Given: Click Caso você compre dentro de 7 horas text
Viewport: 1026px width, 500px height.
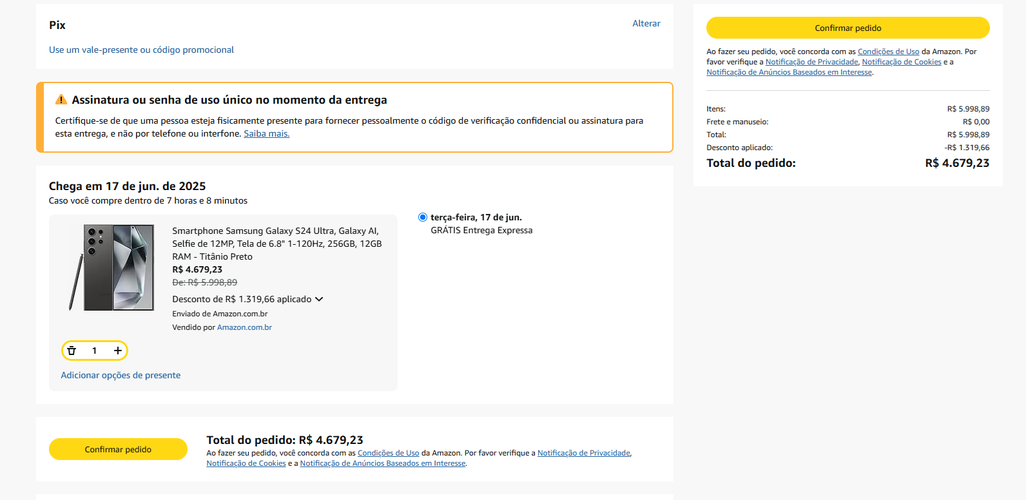Looking at the screenshot, I should click(148, 201).
